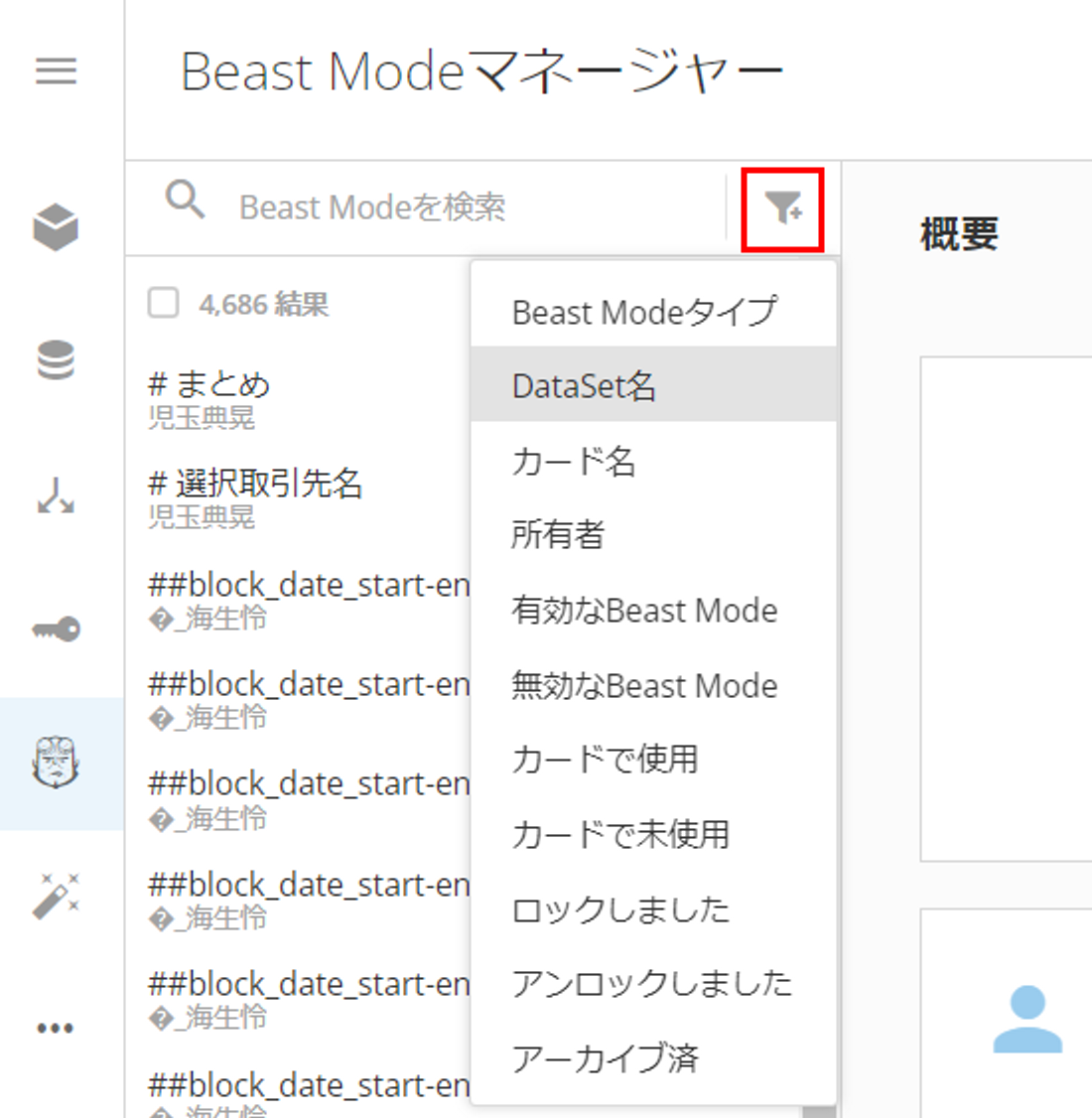
Task: Click the magnifier search icon
Action: click(x=186, y=200)
